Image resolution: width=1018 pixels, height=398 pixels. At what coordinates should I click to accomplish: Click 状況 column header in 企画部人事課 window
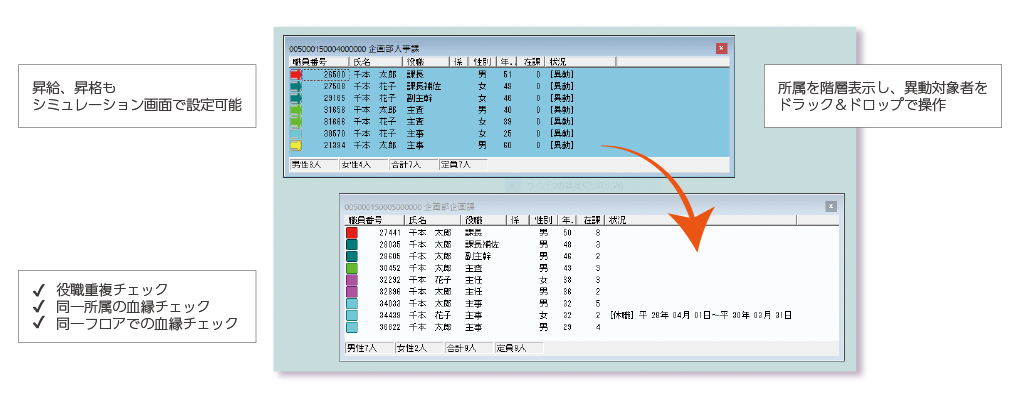(580, 62)
